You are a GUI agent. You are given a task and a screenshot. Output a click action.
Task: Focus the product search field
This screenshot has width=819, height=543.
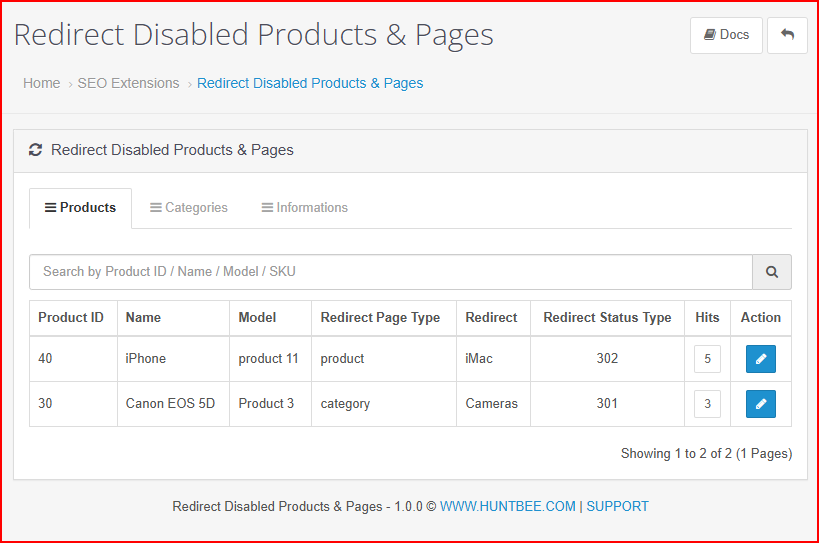(x=391, y=272)
